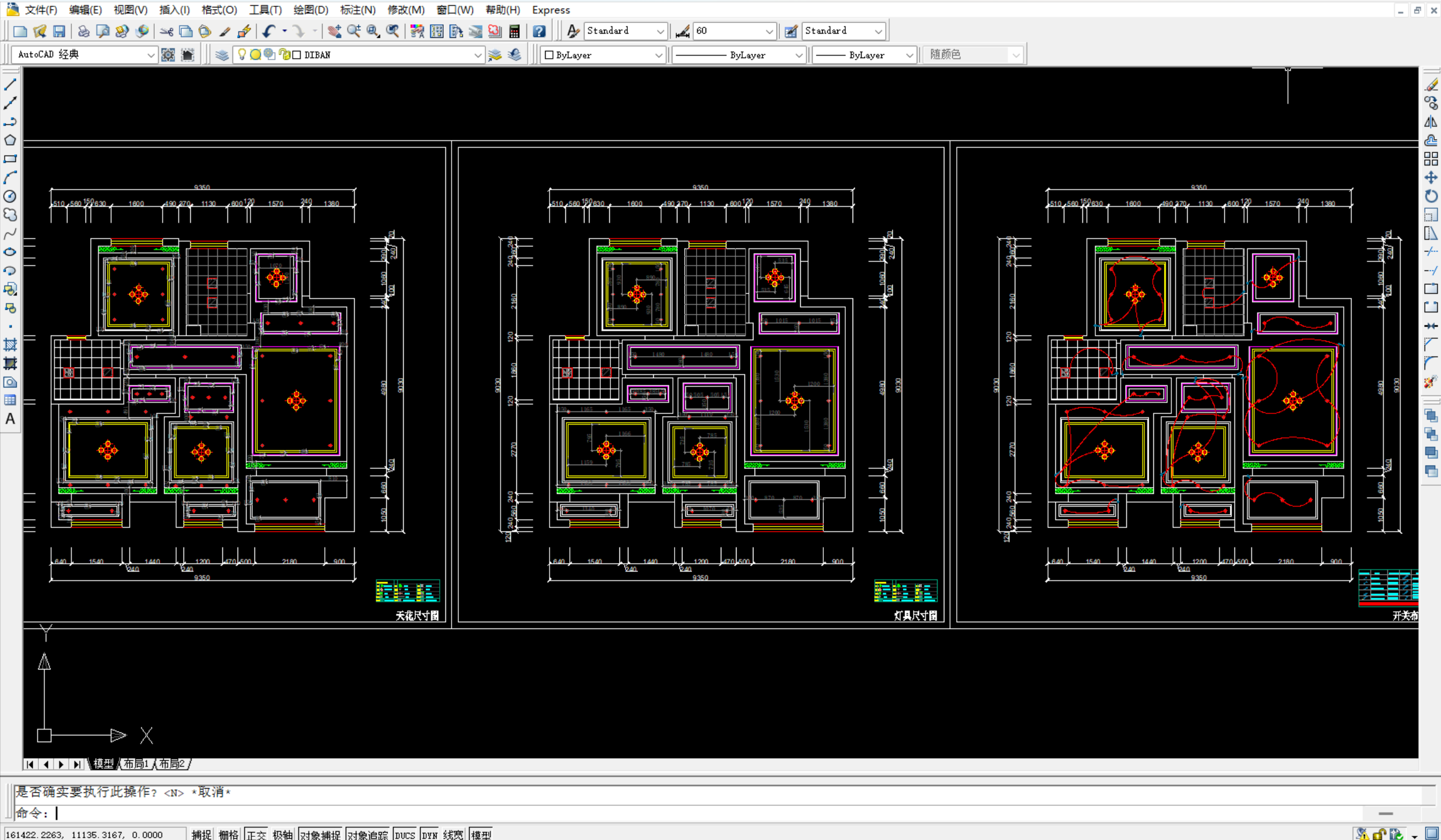
Task: Open the DIBAN layer dropdown list
Action: [478, 55]
